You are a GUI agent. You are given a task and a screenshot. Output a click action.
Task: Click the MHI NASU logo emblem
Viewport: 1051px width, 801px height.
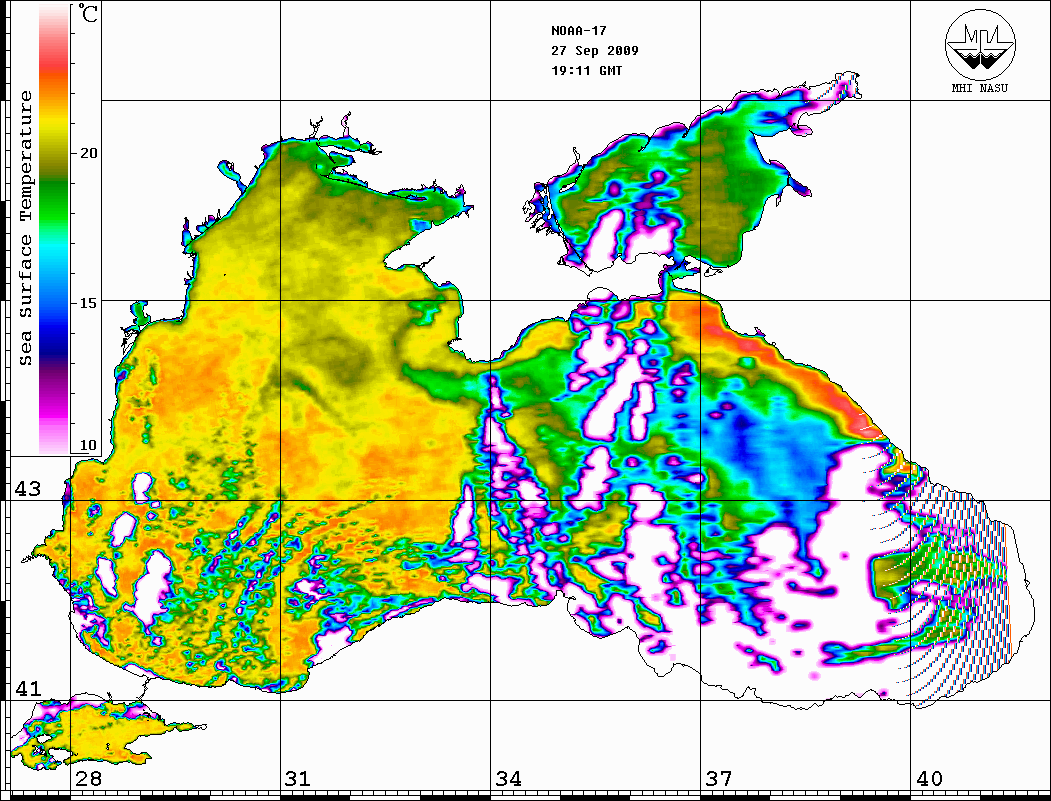[x=980, y=44]
